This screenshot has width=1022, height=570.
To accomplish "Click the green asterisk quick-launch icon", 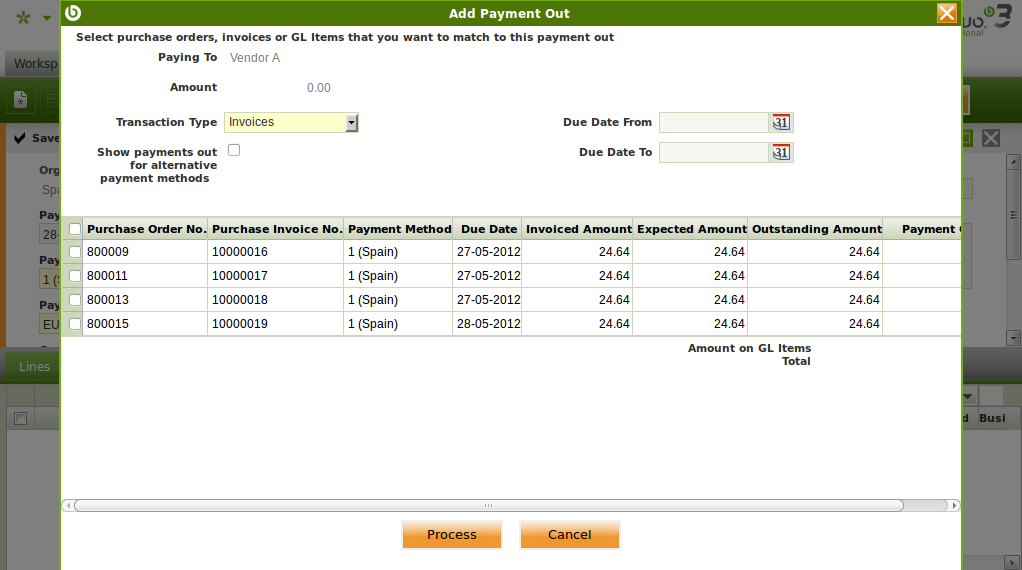I will 24,18.
